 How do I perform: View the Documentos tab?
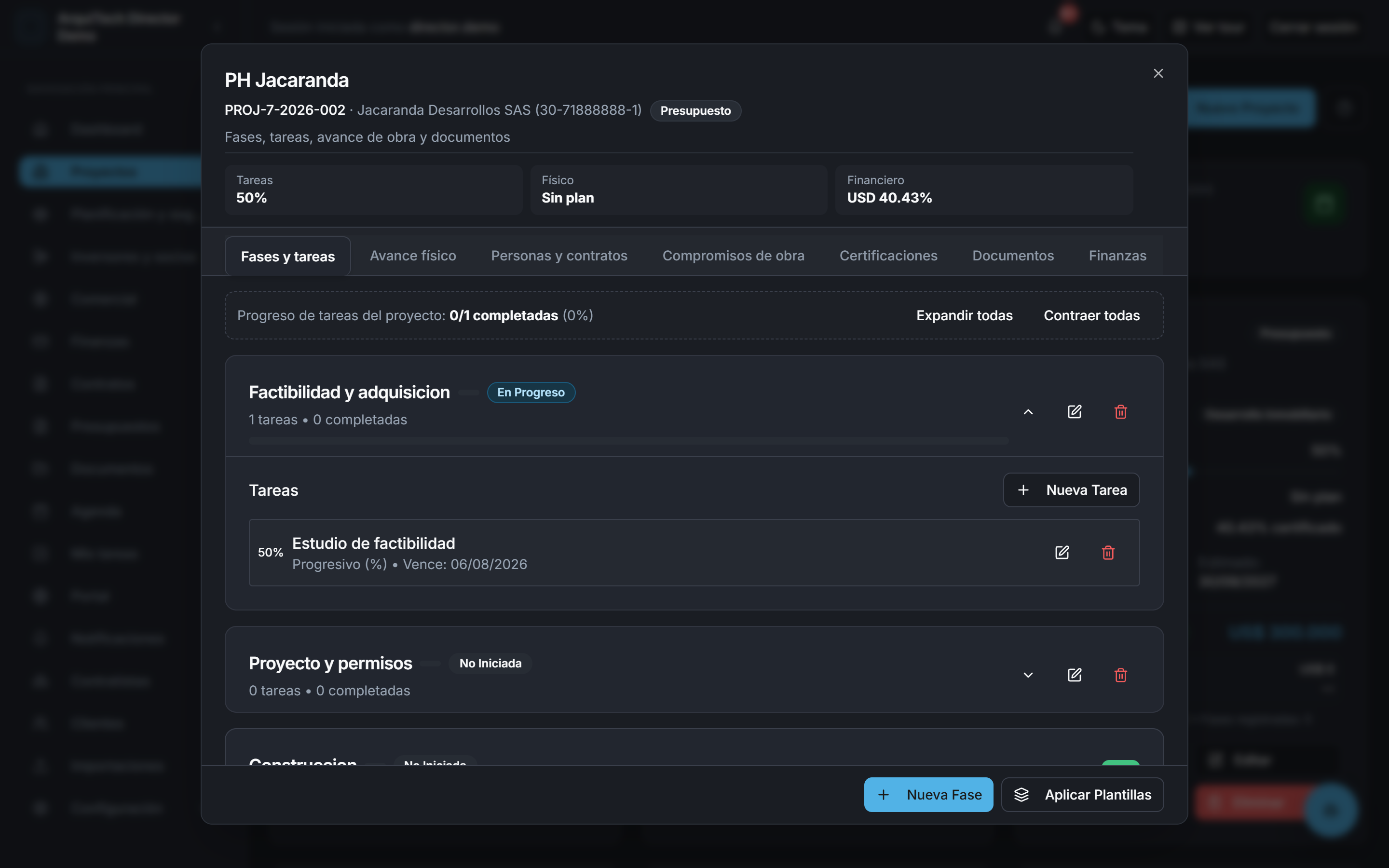click(1013, 256)
